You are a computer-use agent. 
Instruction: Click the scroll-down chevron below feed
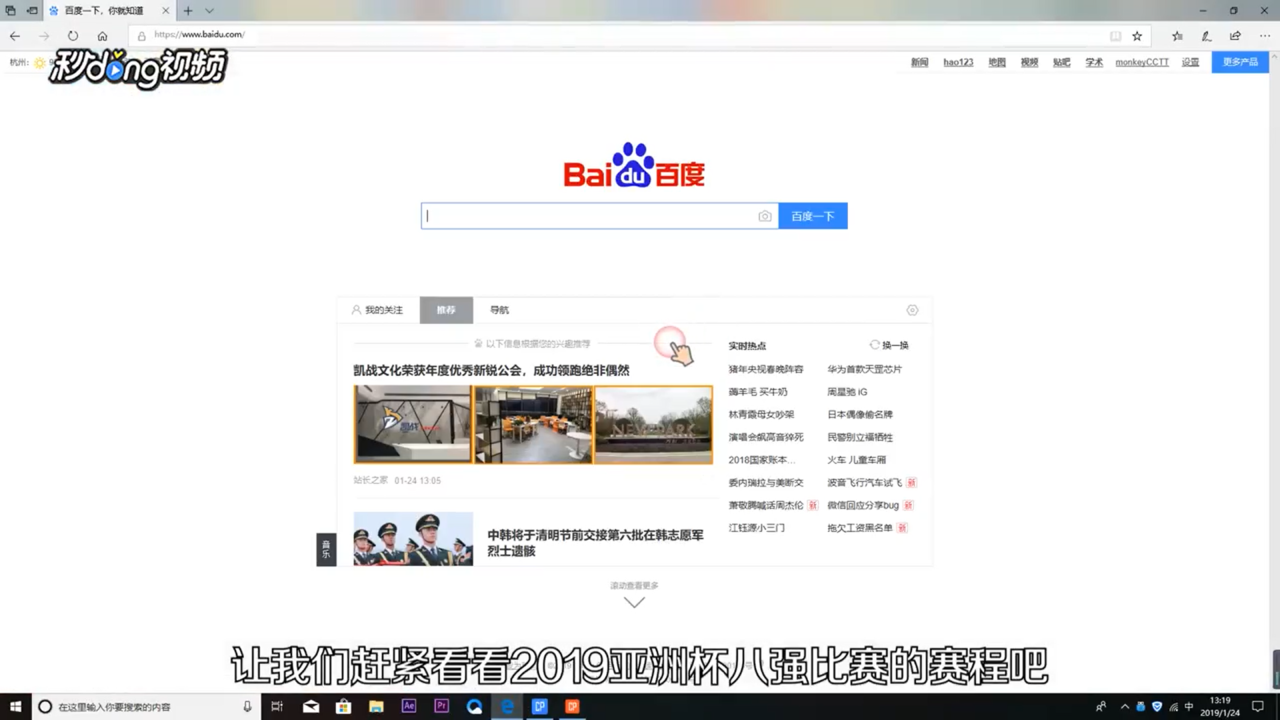click(634, 602)
